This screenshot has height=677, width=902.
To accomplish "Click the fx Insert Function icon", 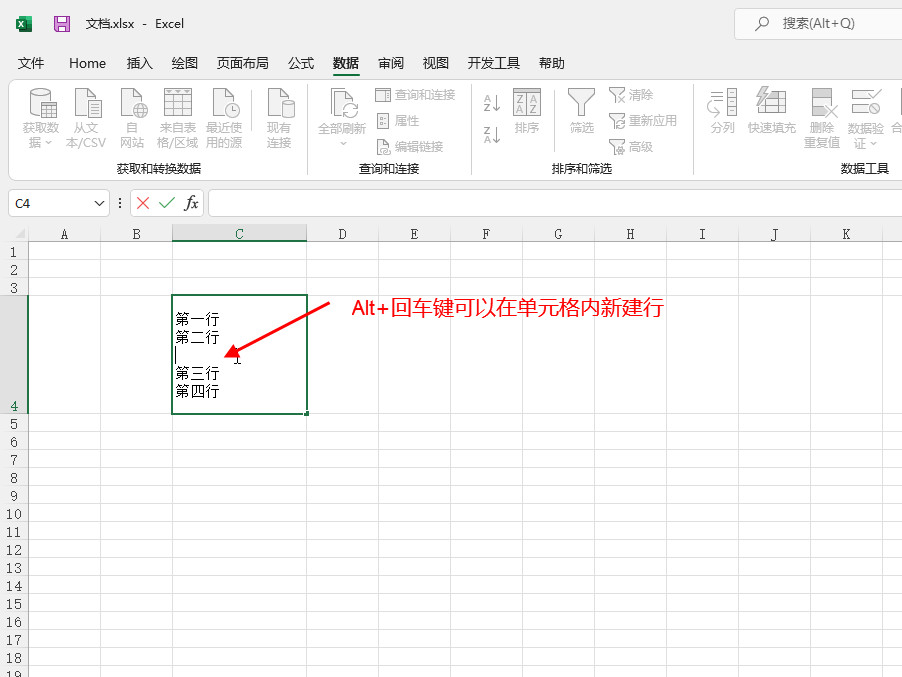I will tap(191, 203).
